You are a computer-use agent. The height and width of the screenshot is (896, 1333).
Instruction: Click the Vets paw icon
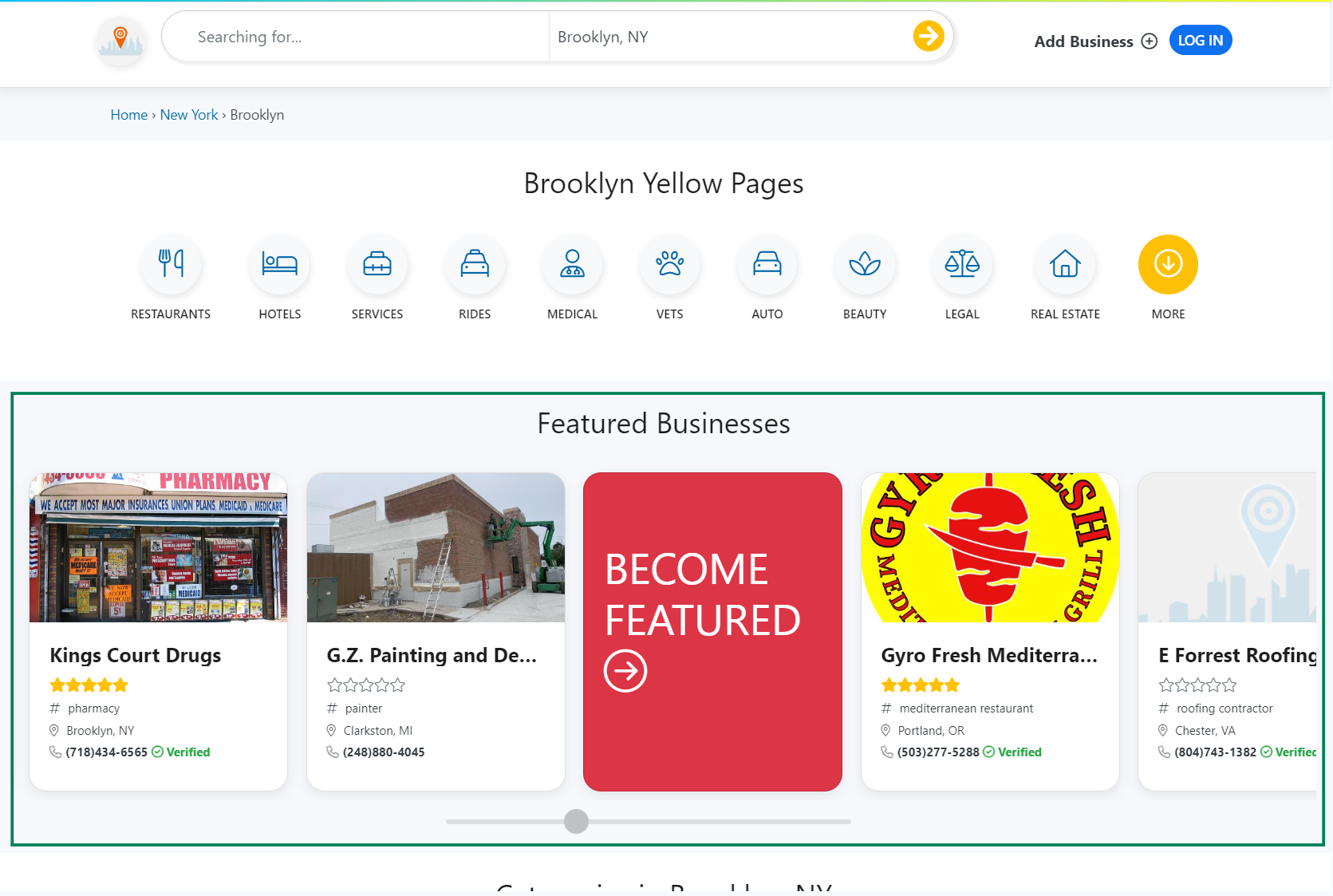click(x=669, y=264)
